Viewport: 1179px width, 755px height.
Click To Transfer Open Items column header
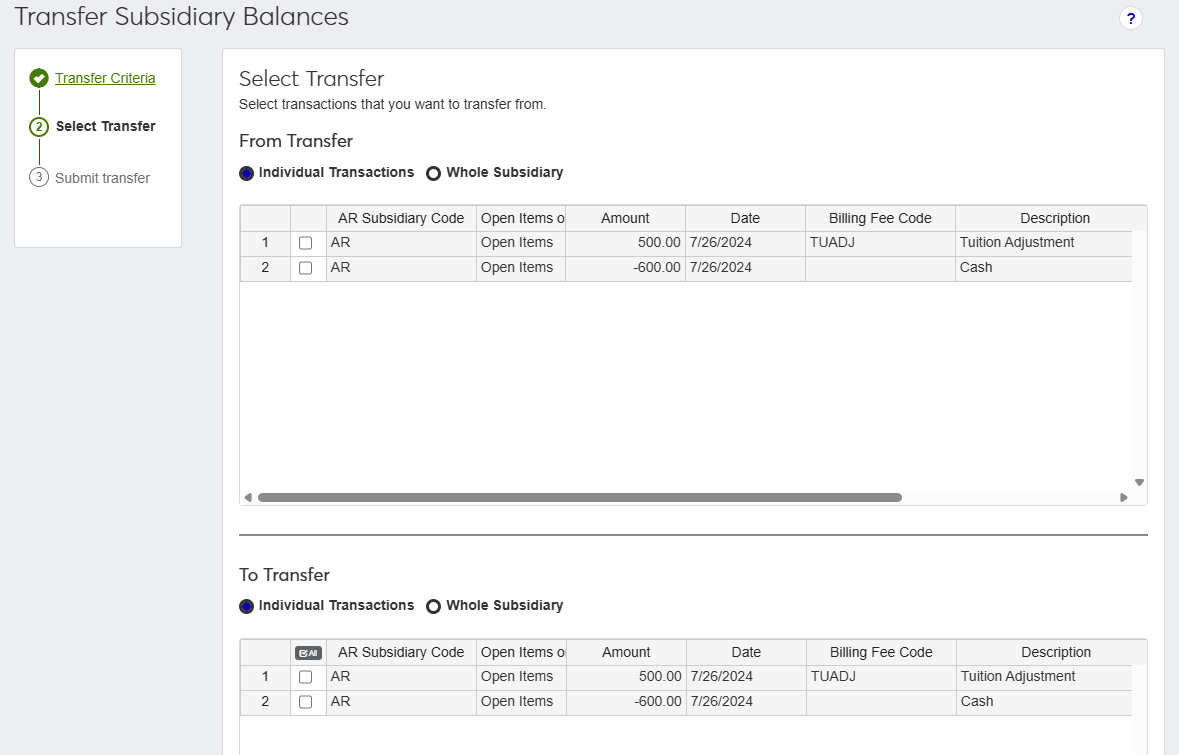point(521,652)
